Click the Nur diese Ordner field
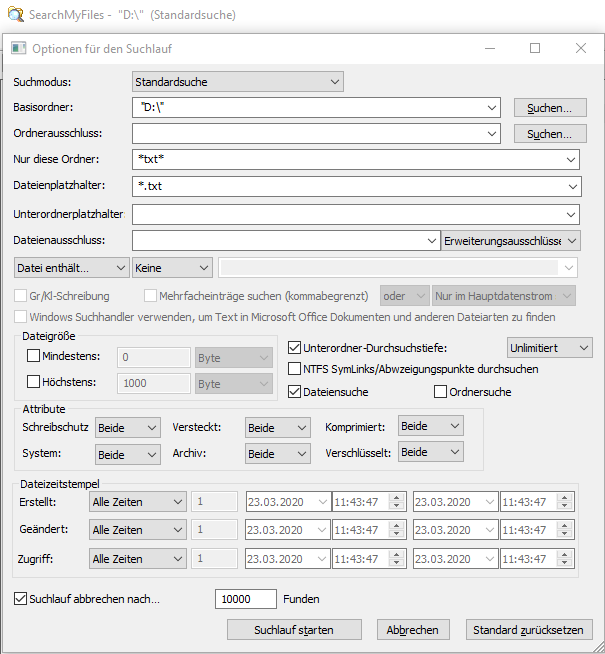This screenshot has height=654, width=605. [356, 159]
